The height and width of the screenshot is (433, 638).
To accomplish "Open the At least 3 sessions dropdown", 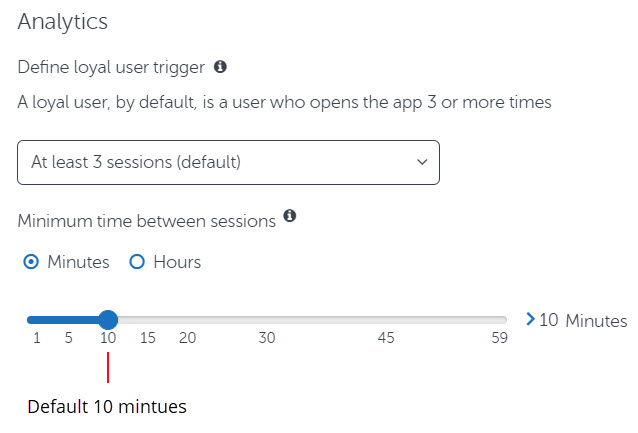I will point(228,162).
